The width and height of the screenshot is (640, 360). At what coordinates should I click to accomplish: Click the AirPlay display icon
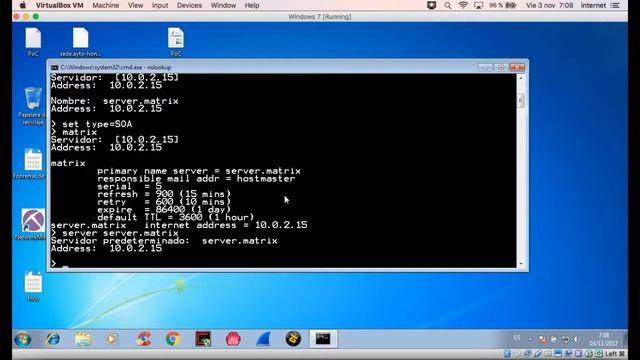478,5
